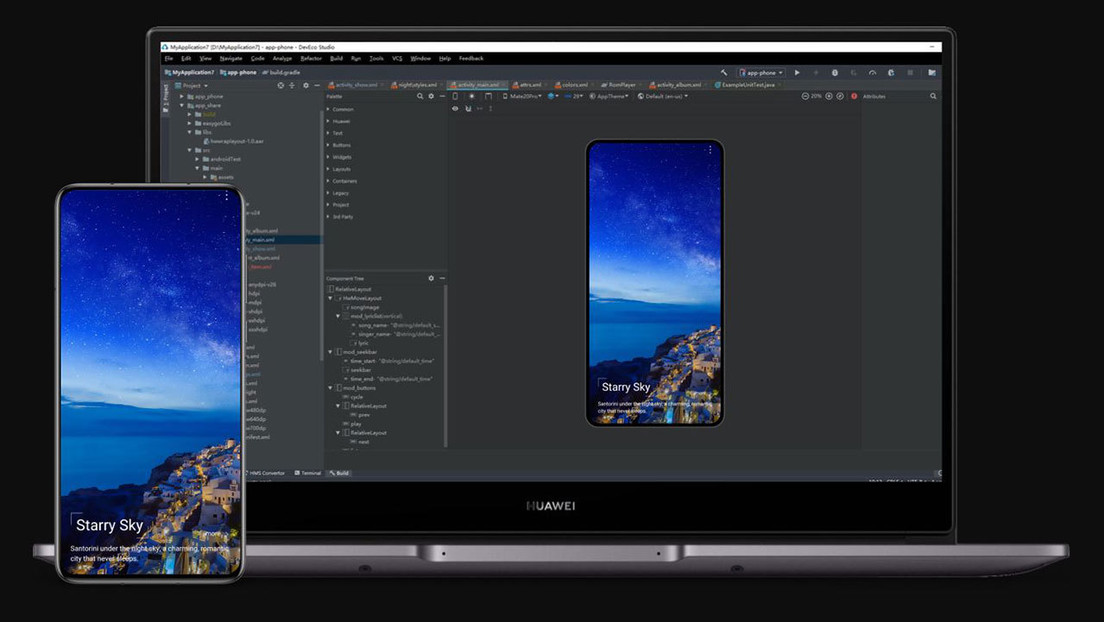Open the project-wide search magnifier icon
This screenshot has height=622, width=1104.
tap(933, 96)
